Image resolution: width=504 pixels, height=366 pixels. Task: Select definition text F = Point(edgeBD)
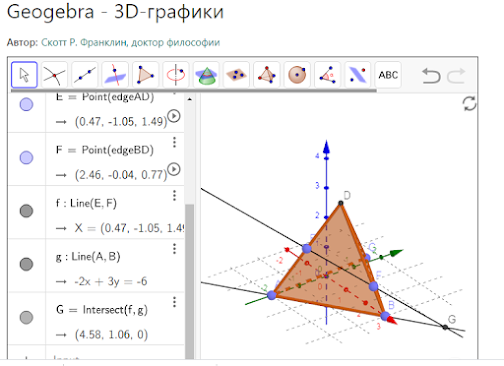[x=105, y=150]
